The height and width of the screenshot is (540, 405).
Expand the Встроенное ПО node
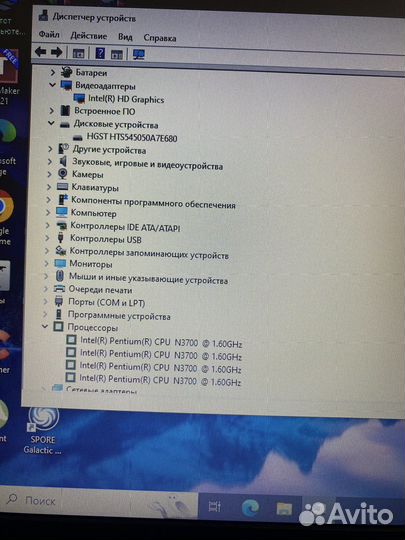[52, 111]
